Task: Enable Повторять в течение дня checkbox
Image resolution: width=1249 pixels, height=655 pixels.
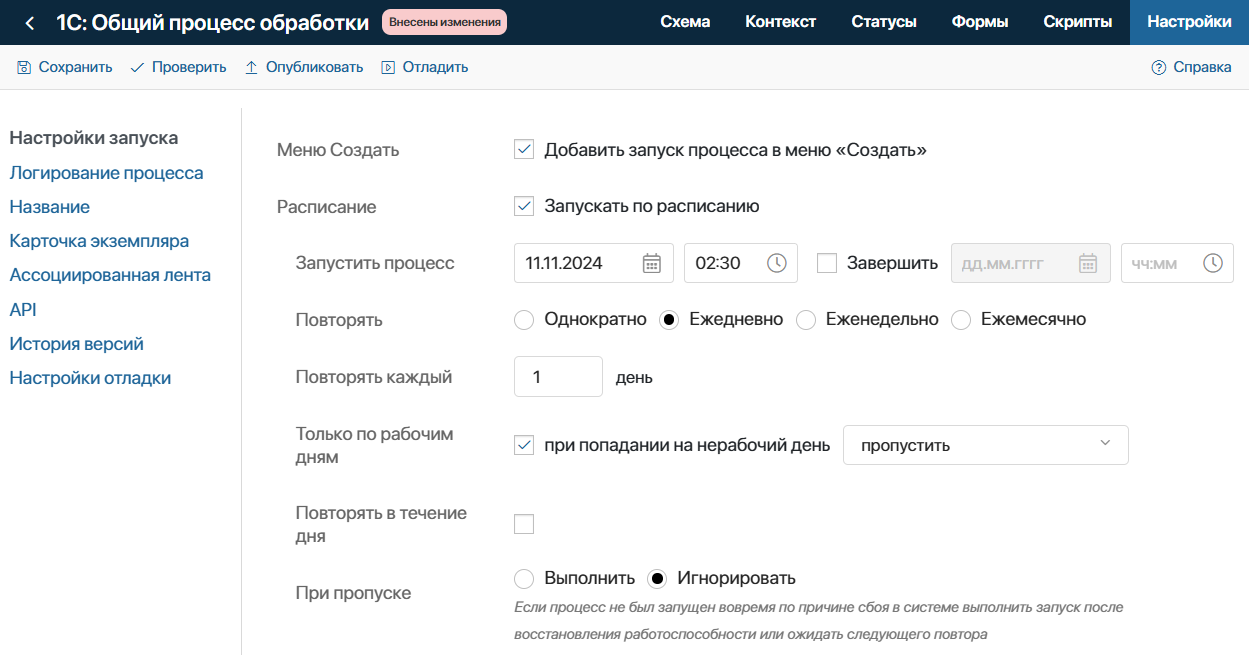Action: pyautogui.click(x=524, y=524)
